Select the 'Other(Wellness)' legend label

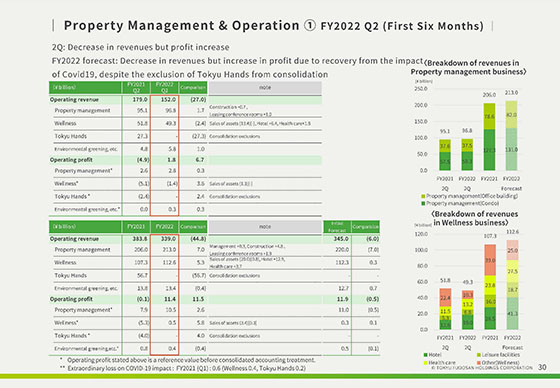click(x=500, y=362)
